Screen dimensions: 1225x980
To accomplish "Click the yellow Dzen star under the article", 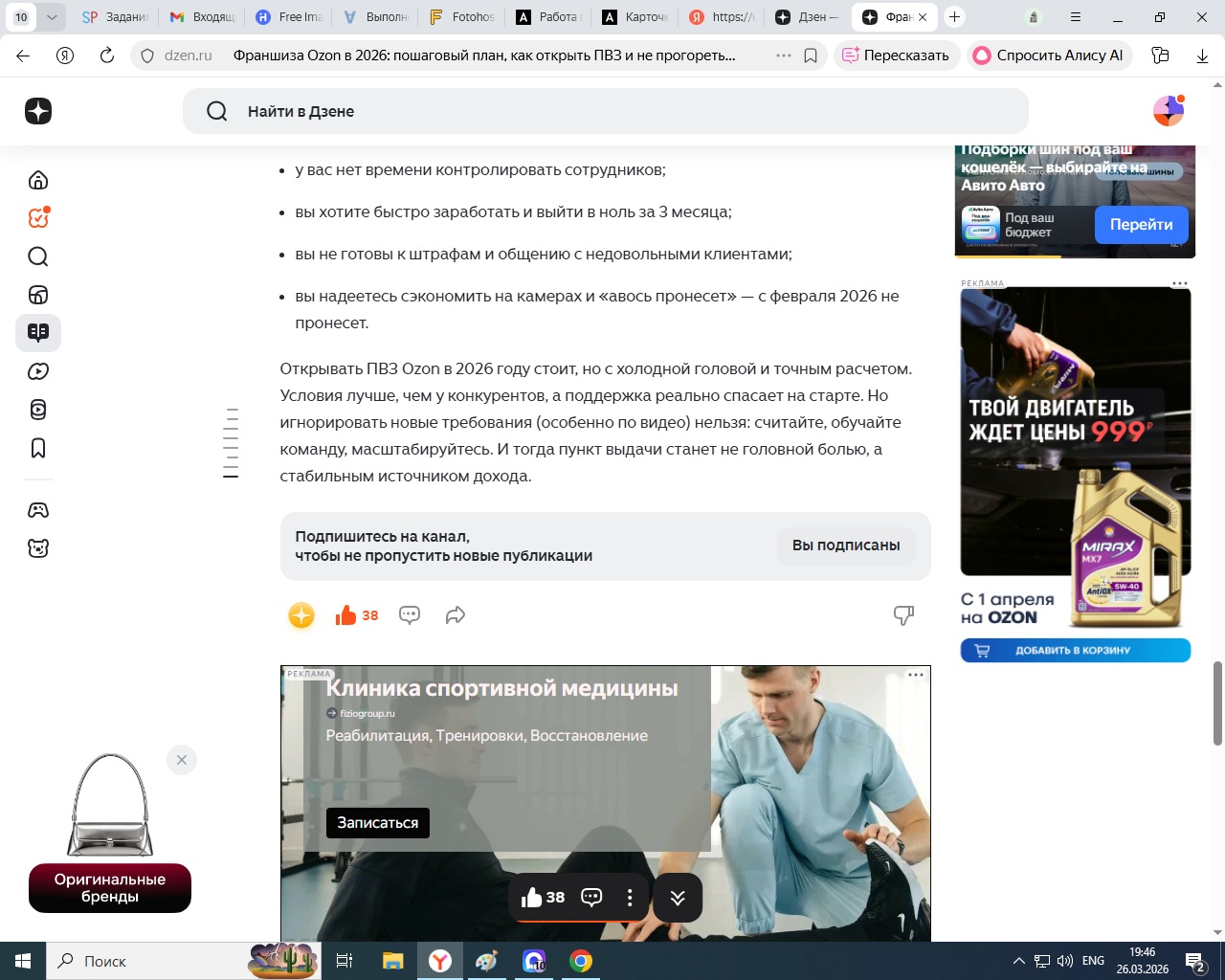I will [301, 615].
